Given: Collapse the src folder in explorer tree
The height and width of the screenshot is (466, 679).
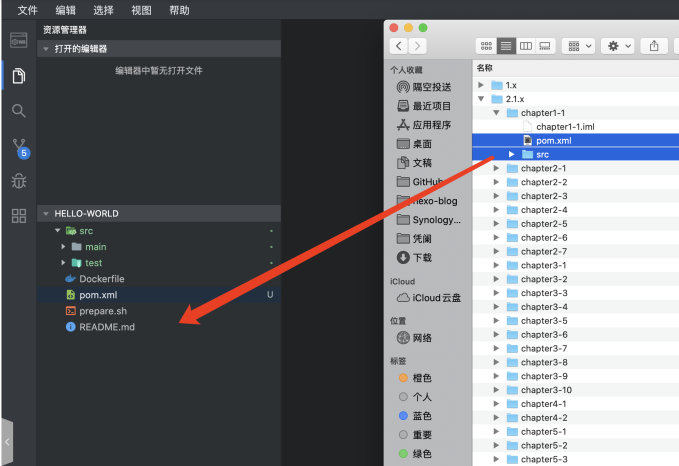Looking at the screenshot, I should click(57, 231).
